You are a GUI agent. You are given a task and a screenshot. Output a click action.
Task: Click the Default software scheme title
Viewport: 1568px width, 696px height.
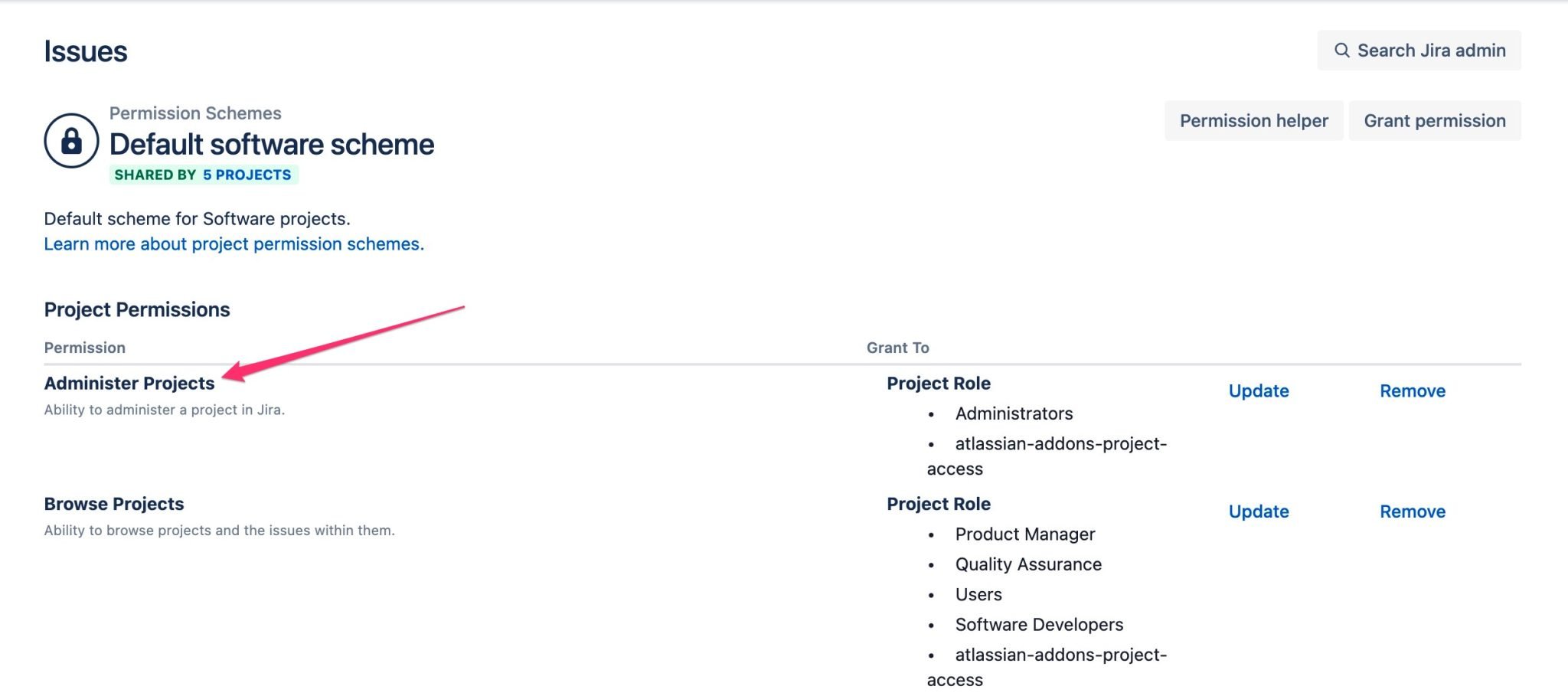pos(272,144)
